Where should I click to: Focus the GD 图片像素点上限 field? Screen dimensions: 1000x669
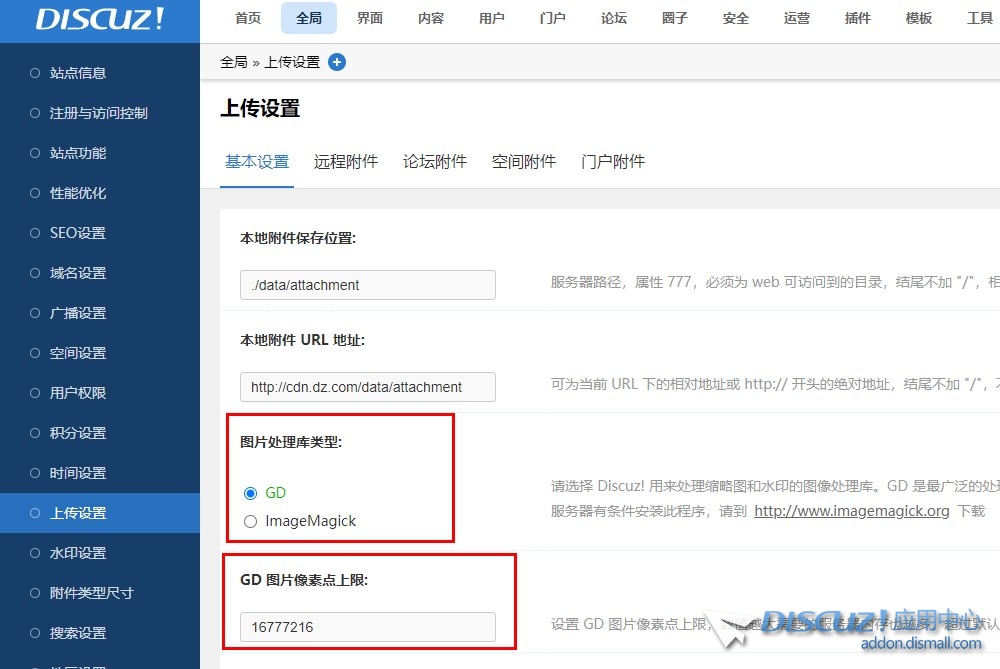tap(368, 627)
